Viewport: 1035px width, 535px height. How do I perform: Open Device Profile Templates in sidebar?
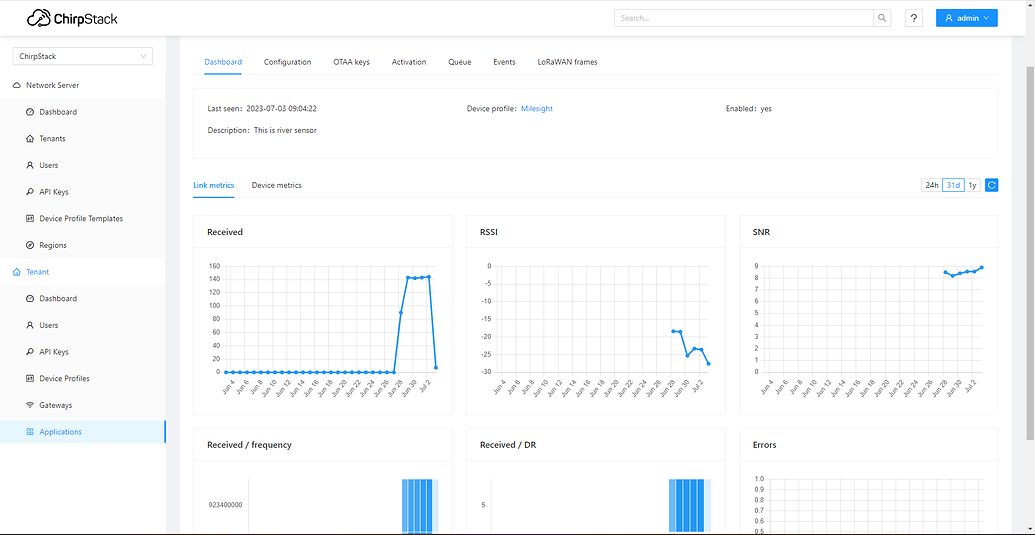coord(81,218)
